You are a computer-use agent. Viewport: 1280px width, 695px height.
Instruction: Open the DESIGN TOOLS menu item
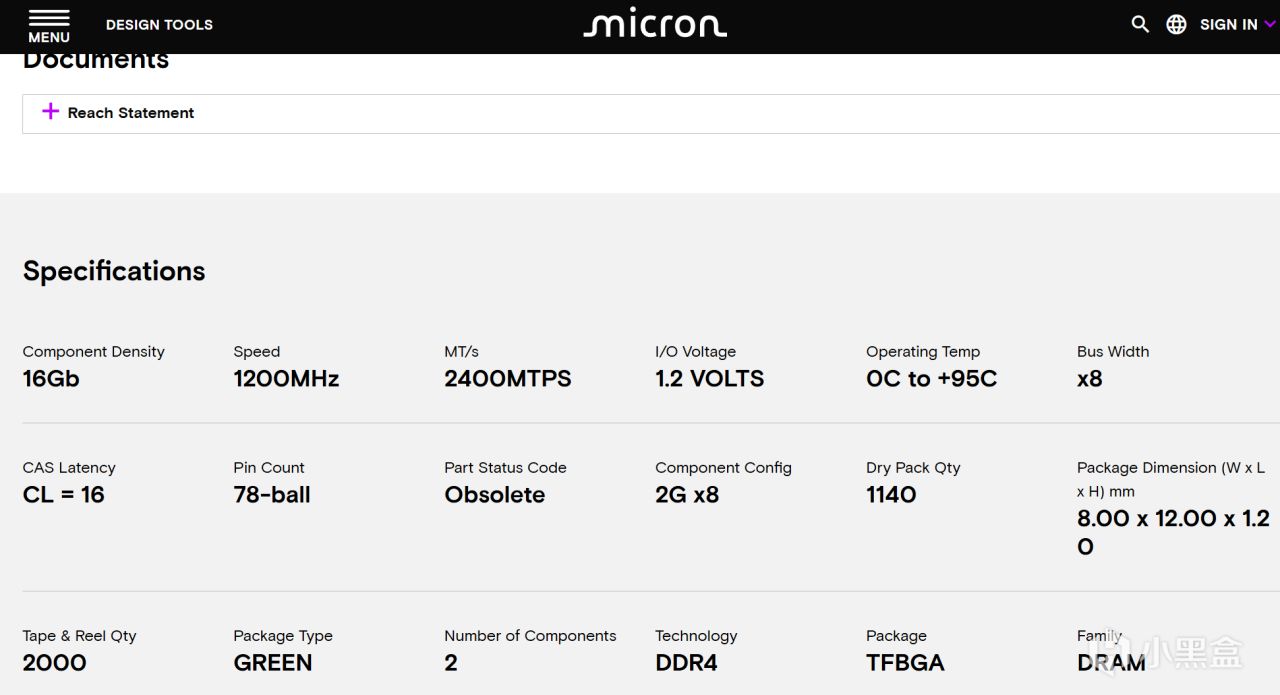[x=159, y=24]
